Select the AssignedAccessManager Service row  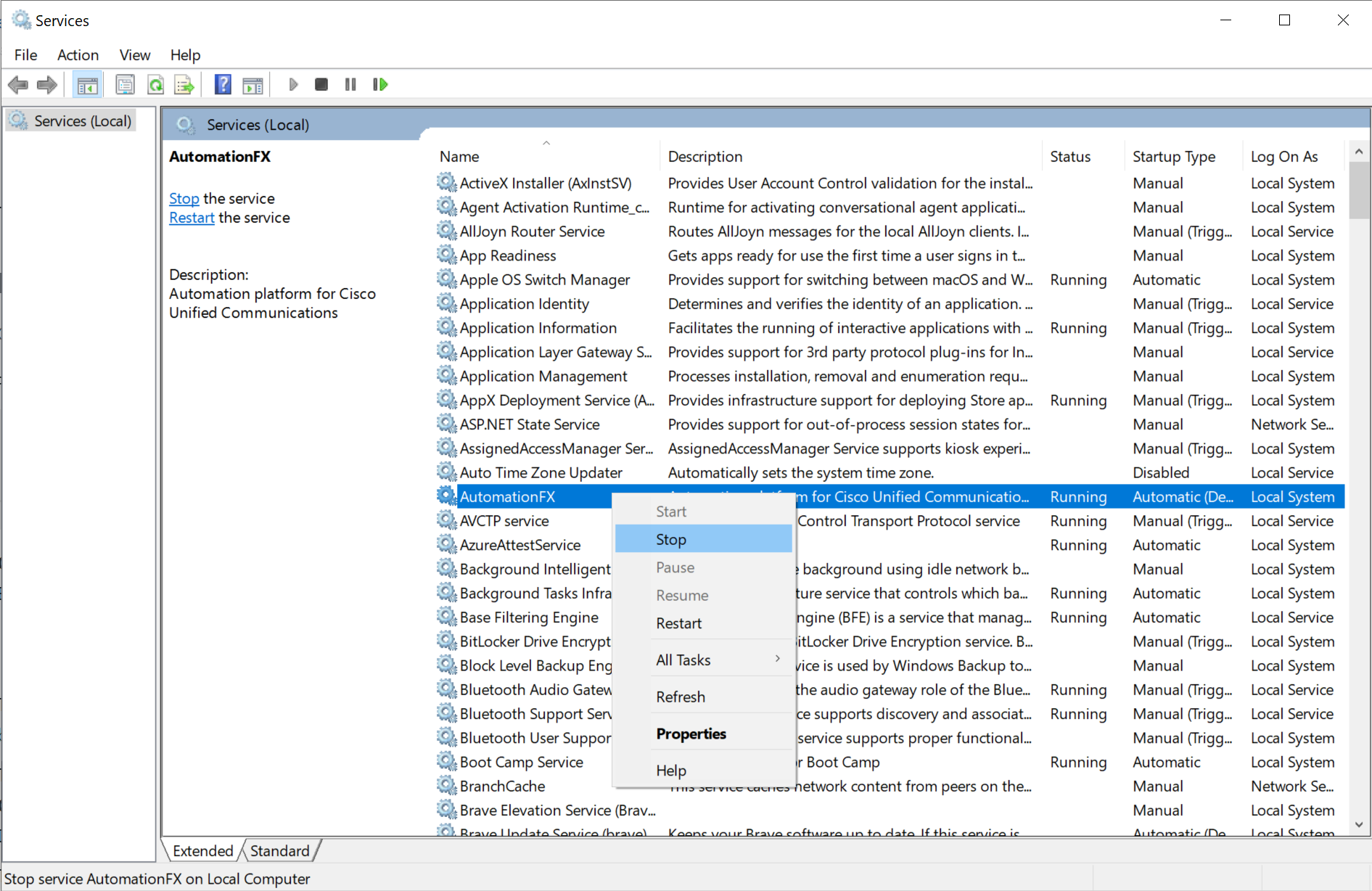890,448
